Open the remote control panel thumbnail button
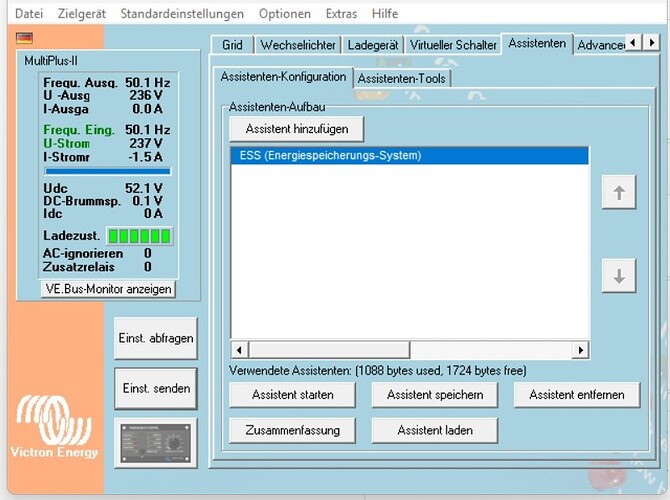The width and height of the screenshot is (670, 500). tap(156, 443)
